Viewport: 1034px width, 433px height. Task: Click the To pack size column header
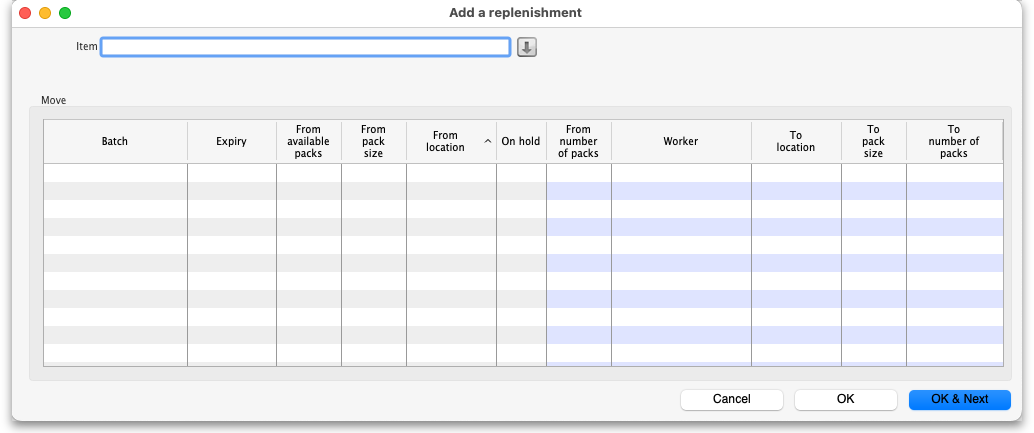873,142
